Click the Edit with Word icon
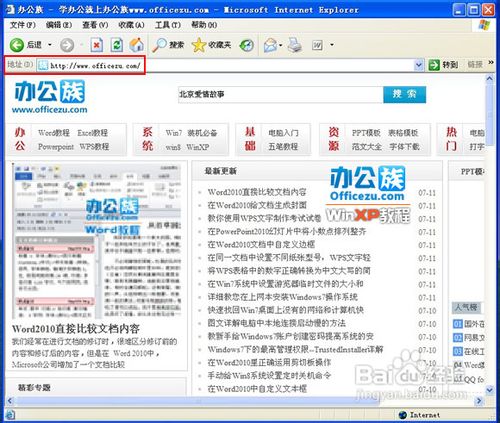 pos(317,45)
